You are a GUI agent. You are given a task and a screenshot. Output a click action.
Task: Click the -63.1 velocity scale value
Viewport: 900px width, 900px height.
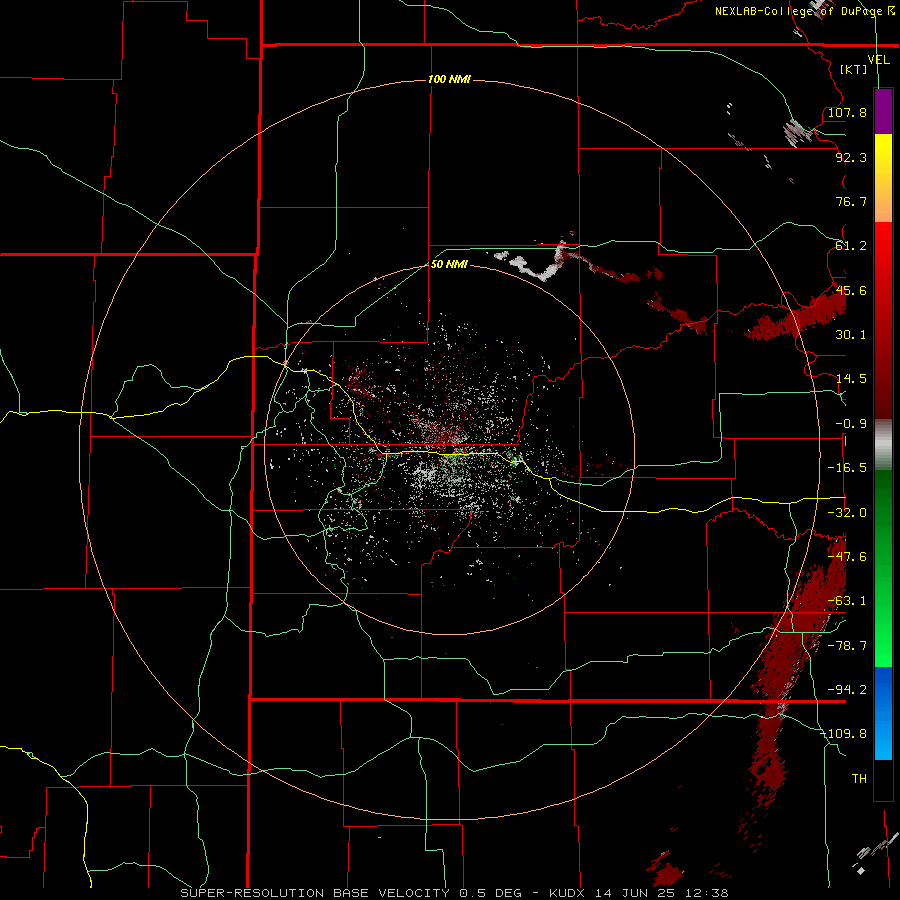(847, 601)
